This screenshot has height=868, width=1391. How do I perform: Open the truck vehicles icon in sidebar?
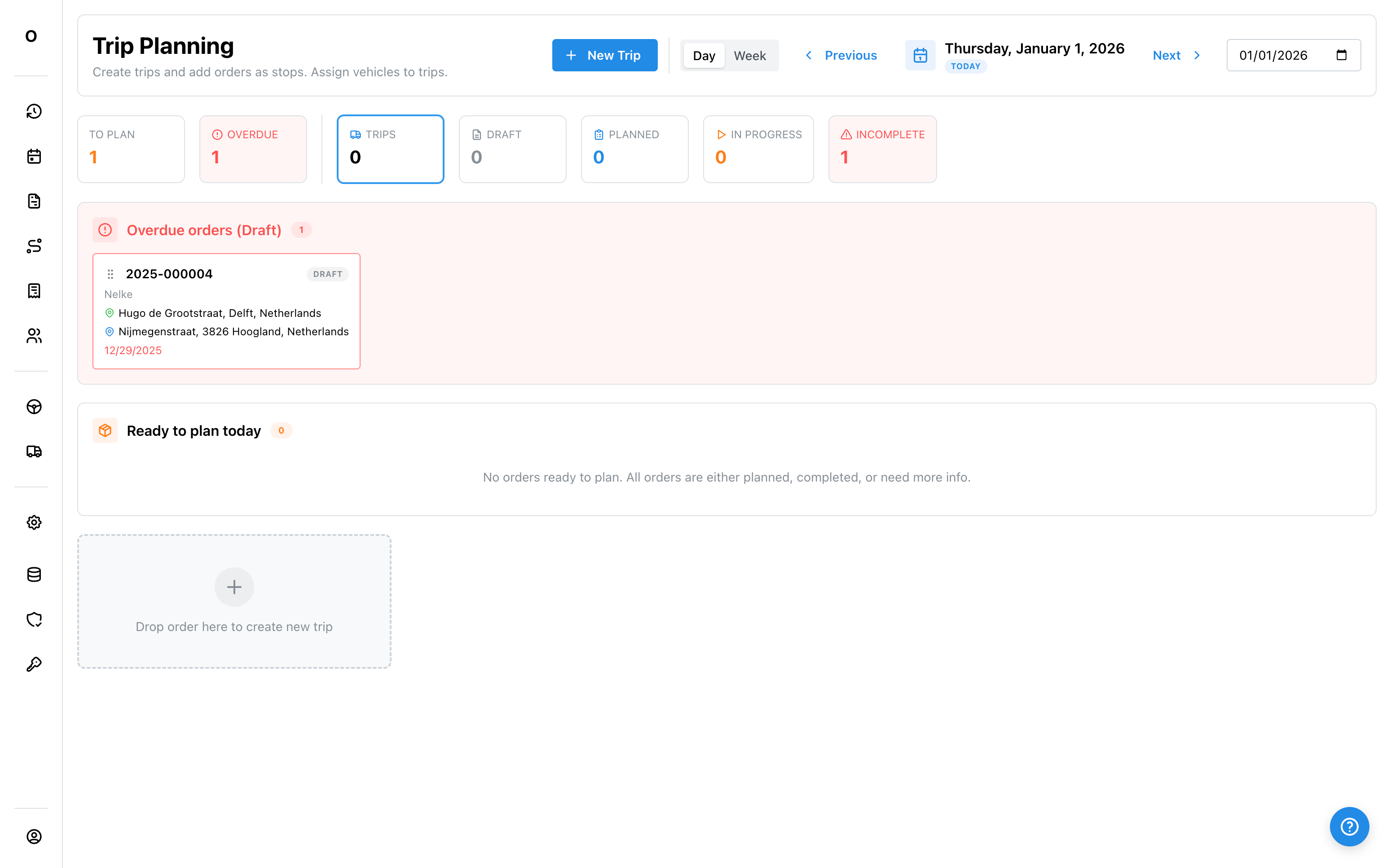(x=34, y=451)
